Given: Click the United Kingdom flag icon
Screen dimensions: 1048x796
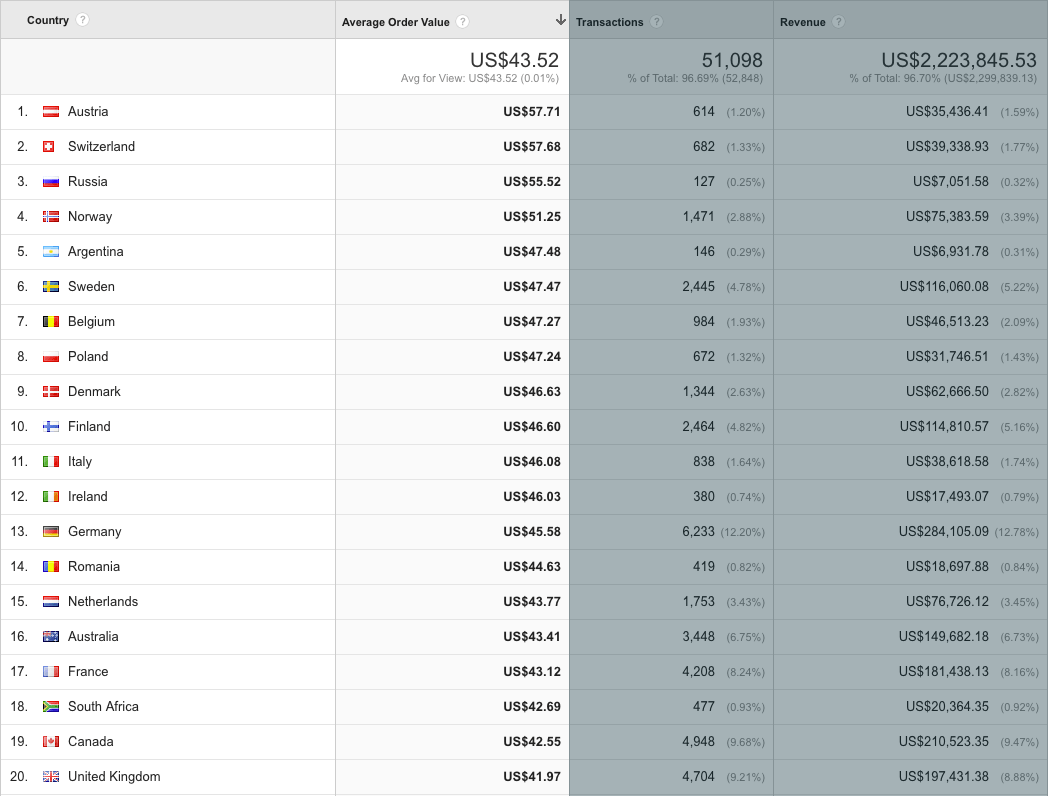Looking at the screenshot, I should point(51,777).
